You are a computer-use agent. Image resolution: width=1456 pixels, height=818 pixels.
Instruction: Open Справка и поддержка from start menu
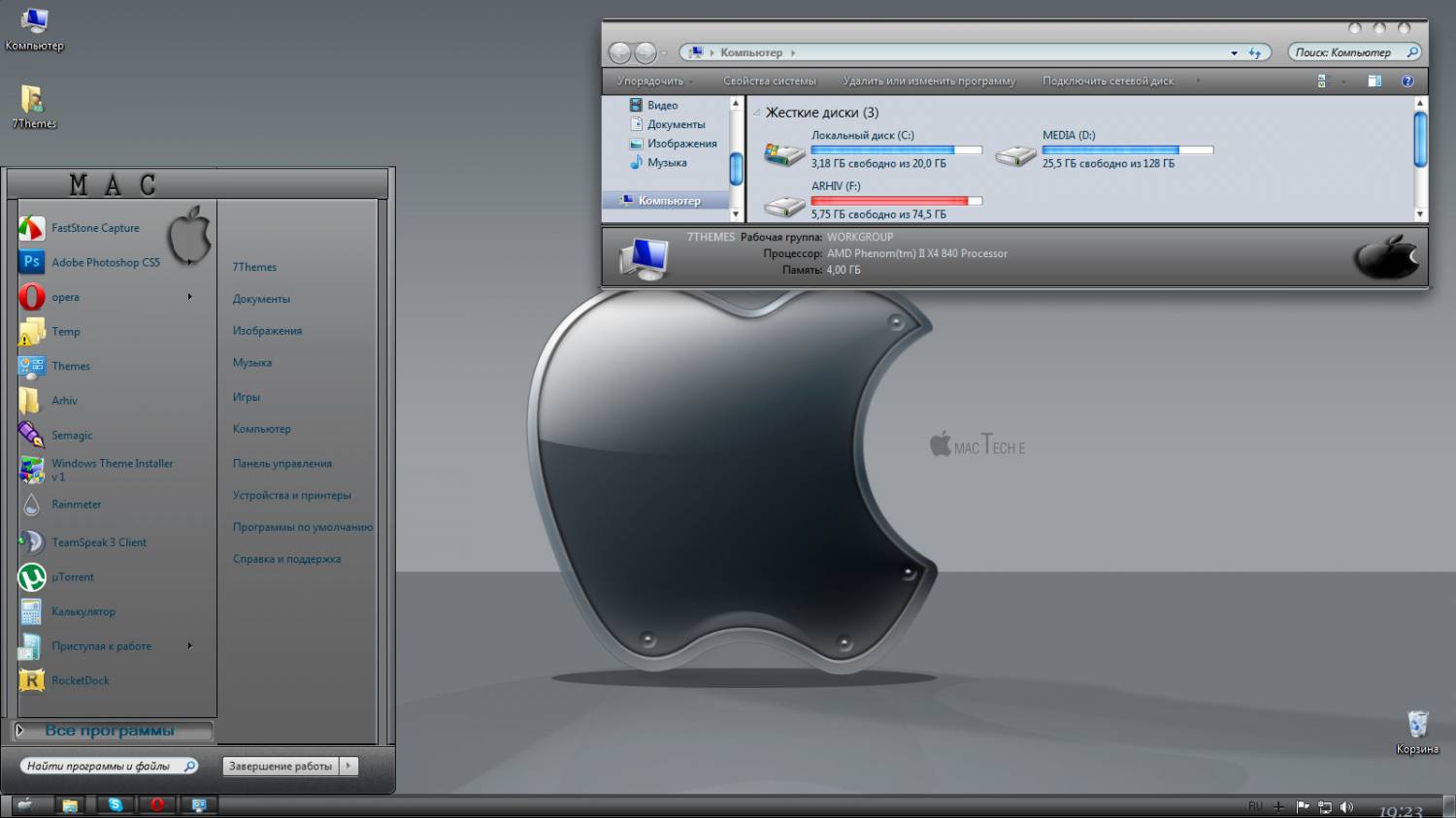286,559
